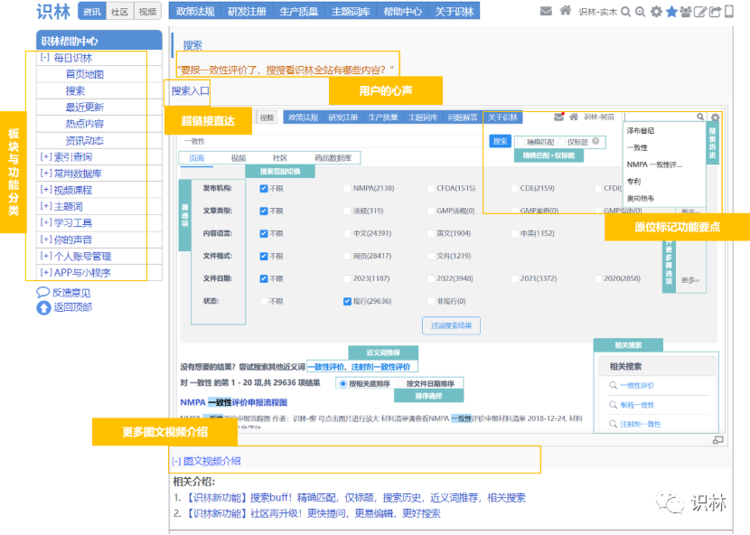The width and height of the screenshot is (750, 535).
Task: Toggle the 仅标题 checkbox
Action: tap(562, 142)
